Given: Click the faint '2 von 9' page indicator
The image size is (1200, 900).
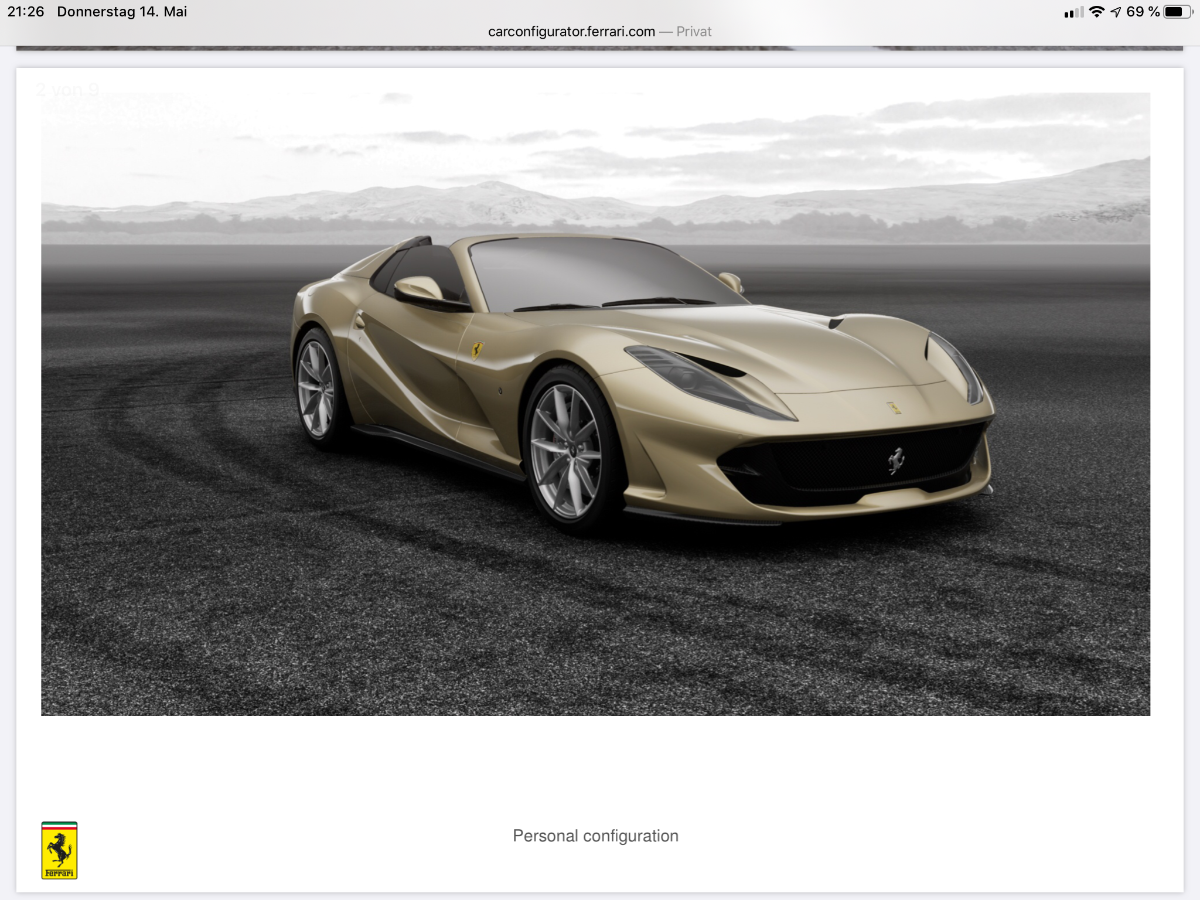Looking at the screenshot, I should coord(67,90).
